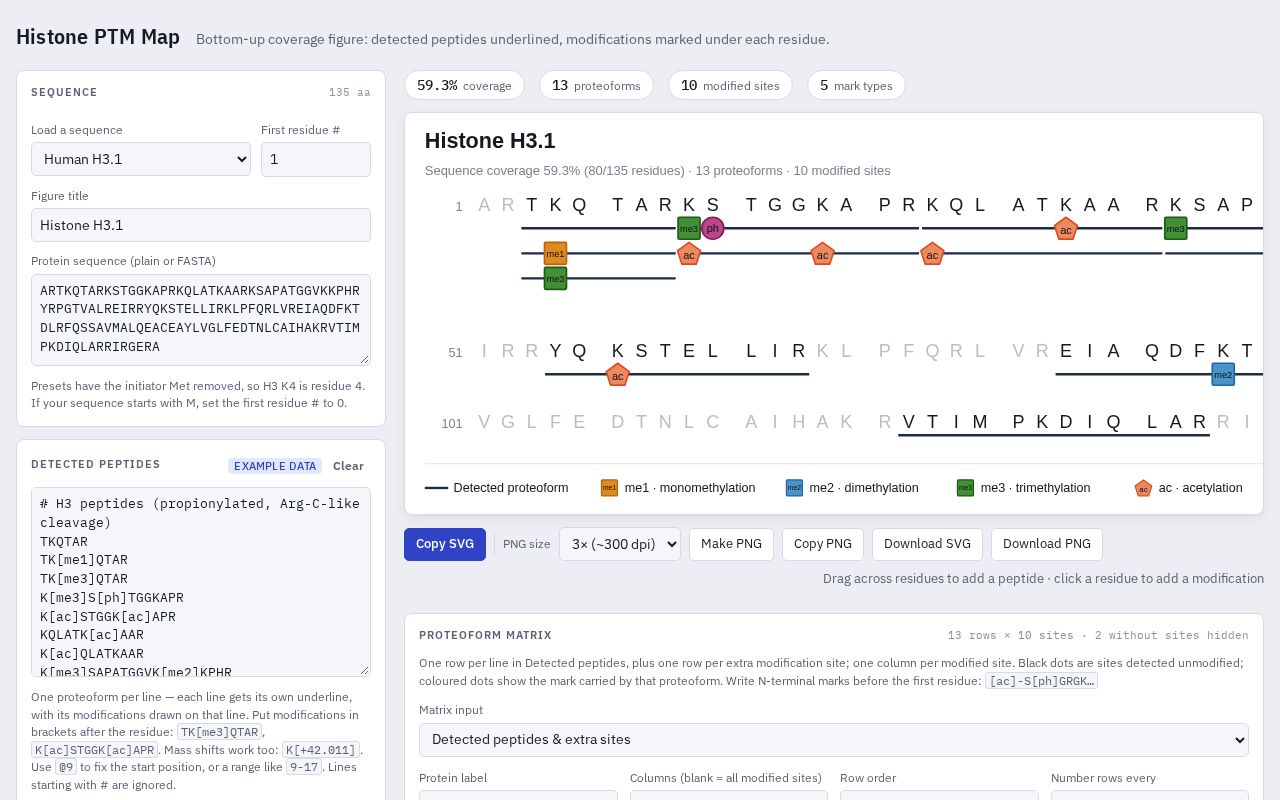Click the green me3 marker under K4
Screen dimensions: 1280x800
(x=555, y=279)
